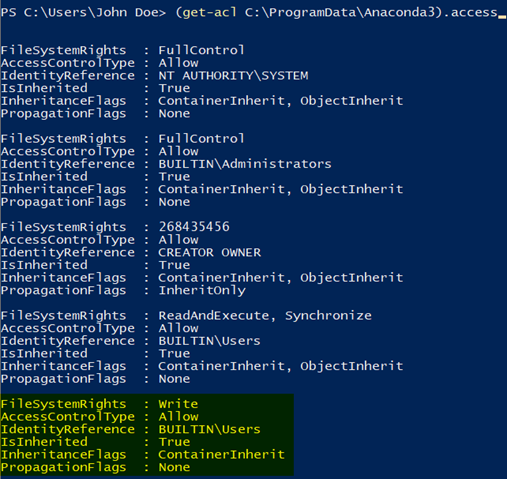Click the InheritOnly propagation flag value

(202, 290)
